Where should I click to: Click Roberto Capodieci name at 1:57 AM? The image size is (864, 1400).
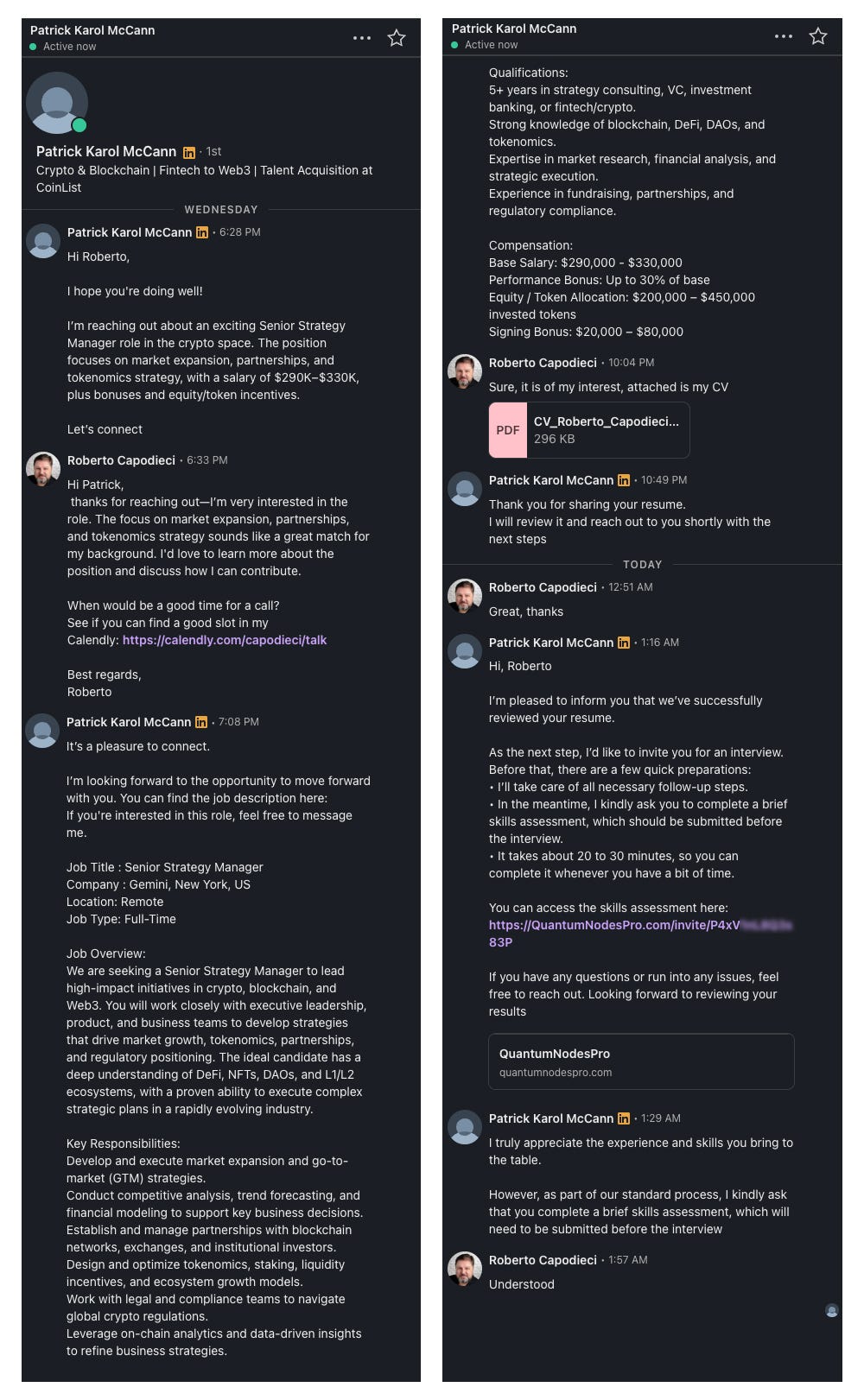[543, 1260]
